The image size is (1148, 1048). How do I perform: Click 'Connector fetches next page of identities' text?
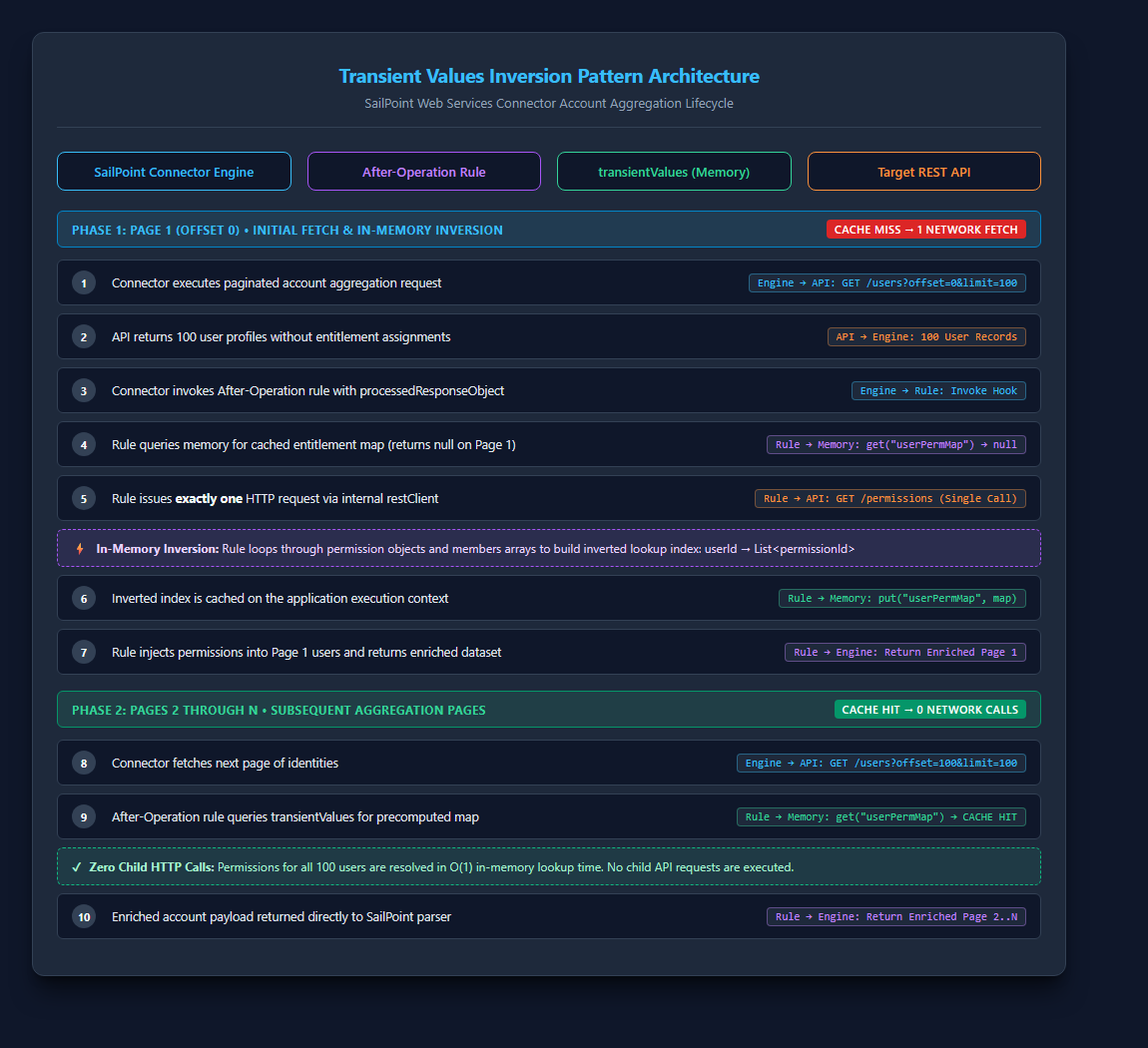click(225, 764)
